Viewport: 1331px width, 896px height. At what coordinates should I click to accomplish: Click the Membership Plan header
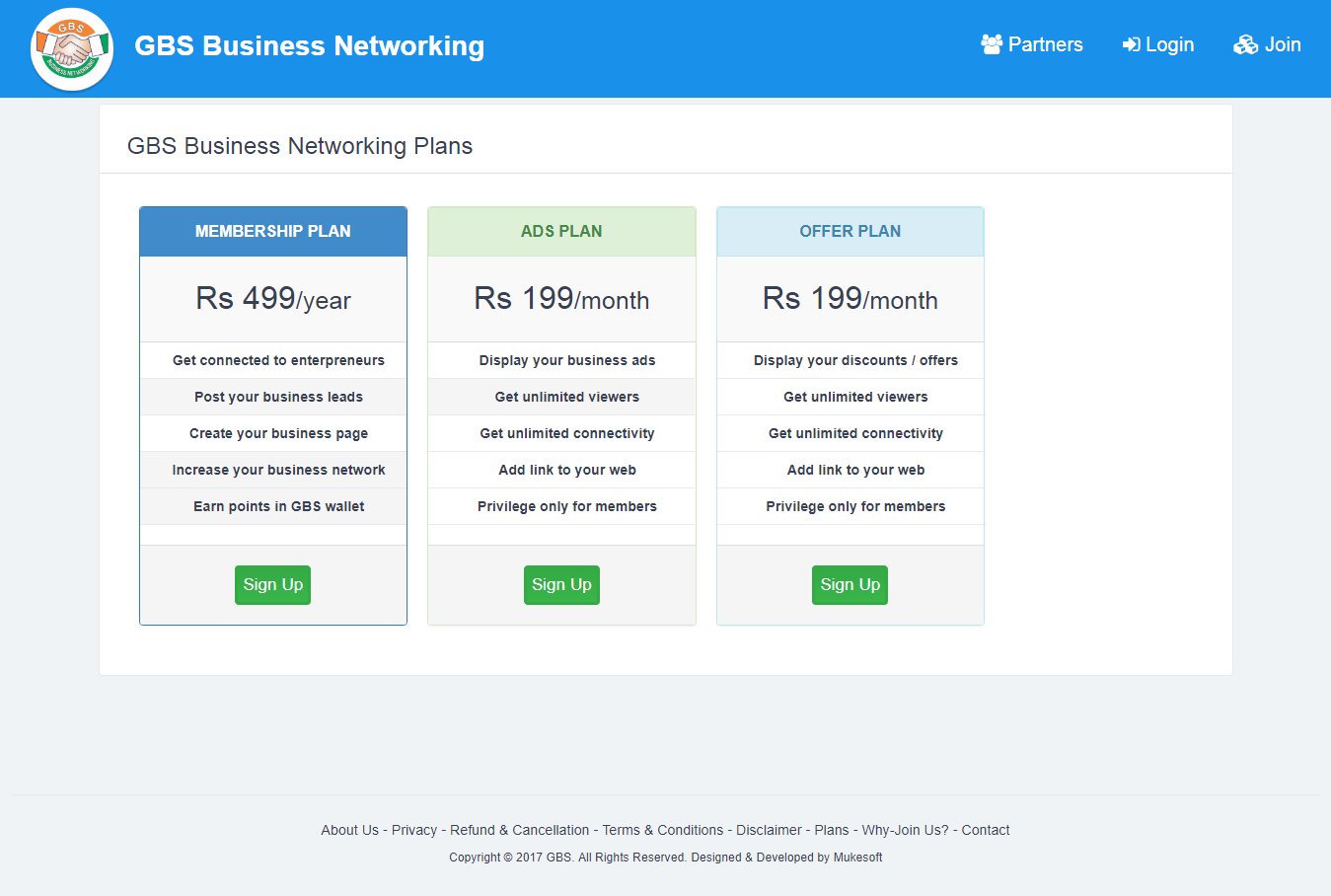(273, 231)
